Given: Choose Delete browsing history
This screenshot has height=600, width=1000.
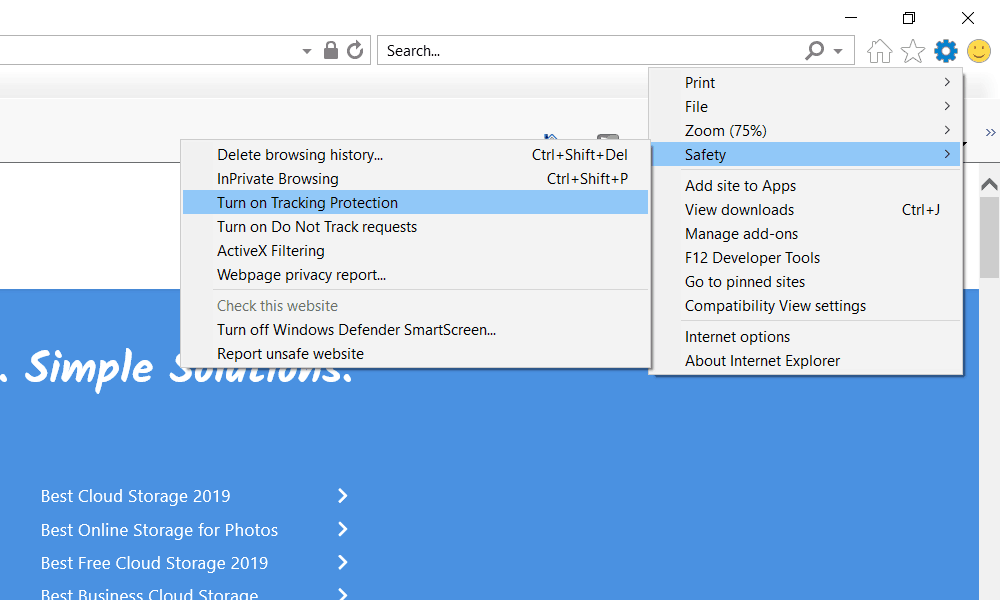Looking at the screenshot, I should coord(415,155).
